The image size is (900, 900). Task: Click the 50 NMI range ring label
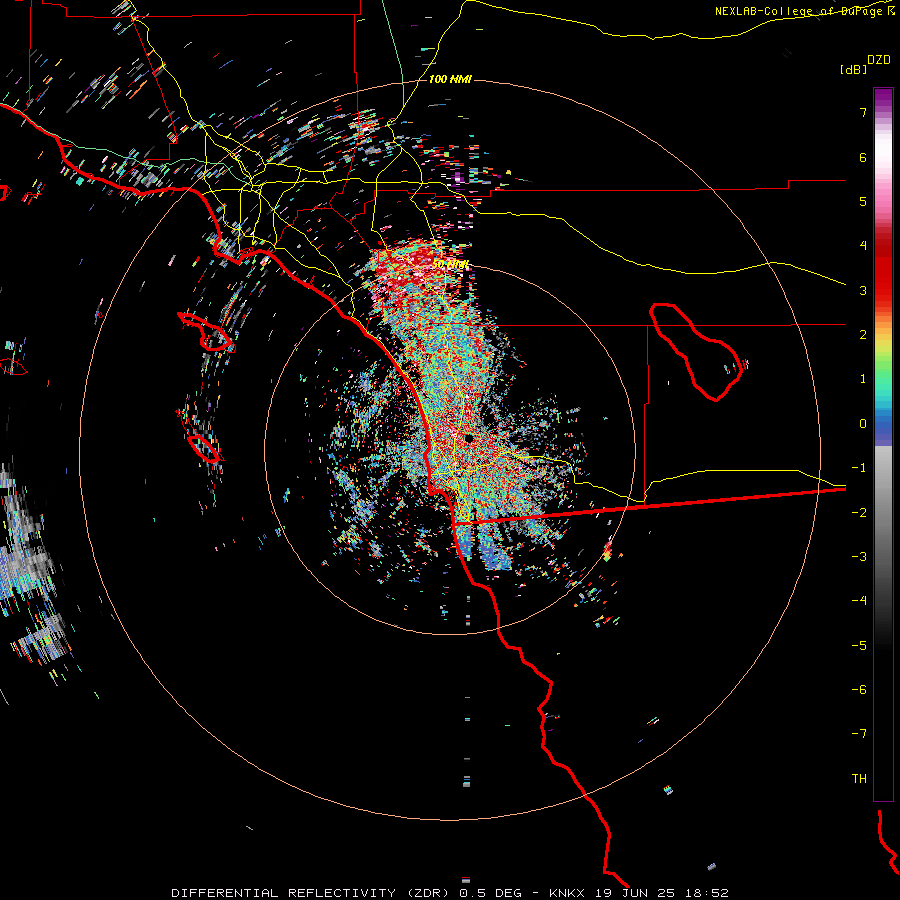(x=450, y=265)
